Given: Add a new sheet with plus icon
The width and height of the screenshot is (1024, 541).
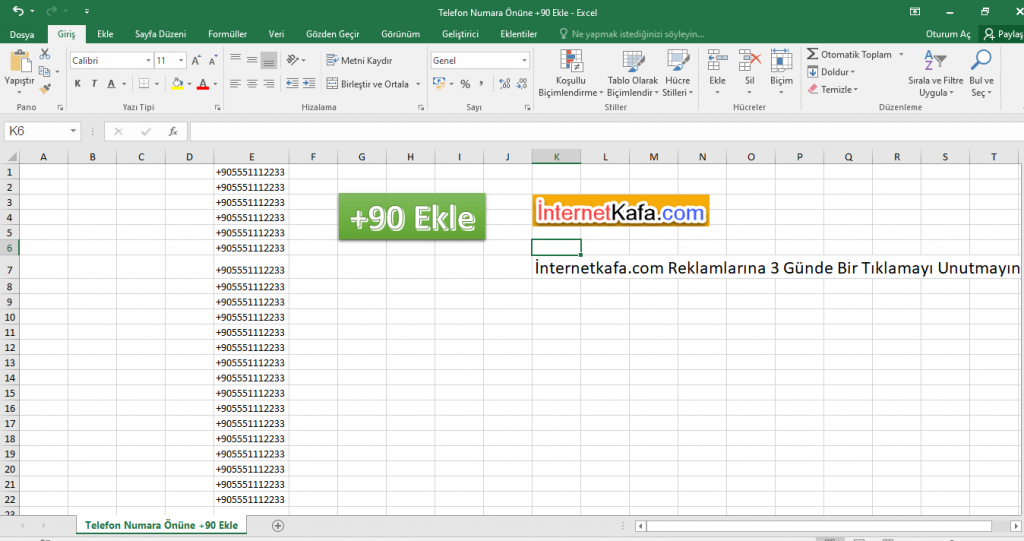Looking at the screenshot, I should (x=278, y=525).
